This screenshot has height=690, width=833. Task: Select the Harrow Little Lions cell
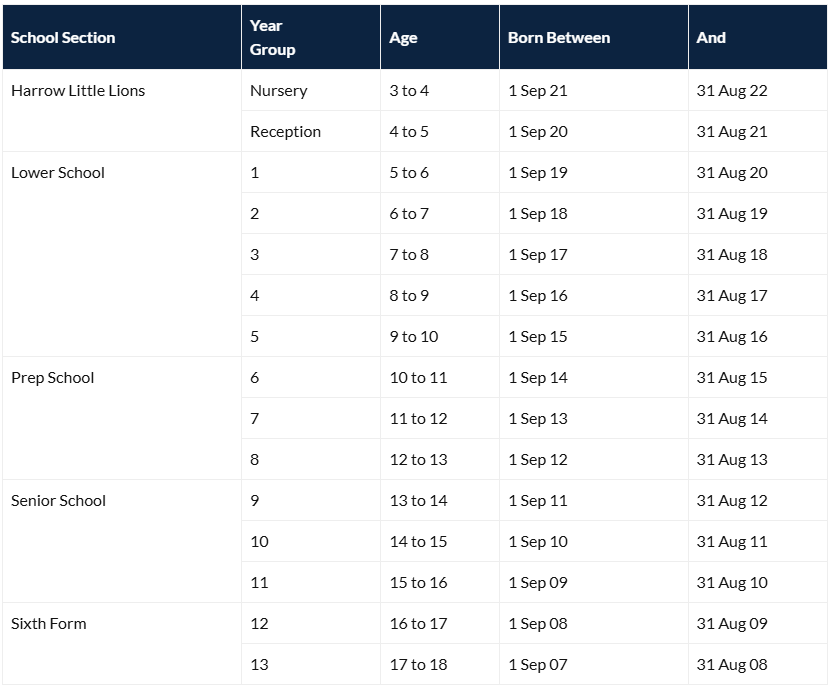pos(78,91)
